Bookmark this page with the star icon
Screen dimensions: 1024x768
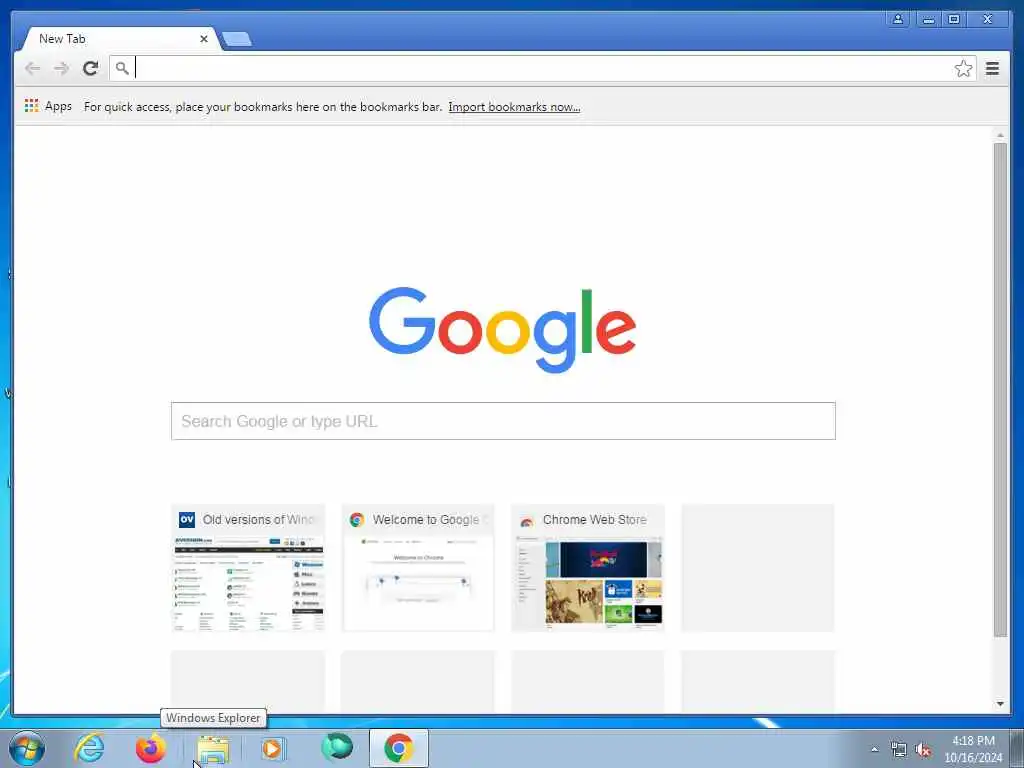963,69
